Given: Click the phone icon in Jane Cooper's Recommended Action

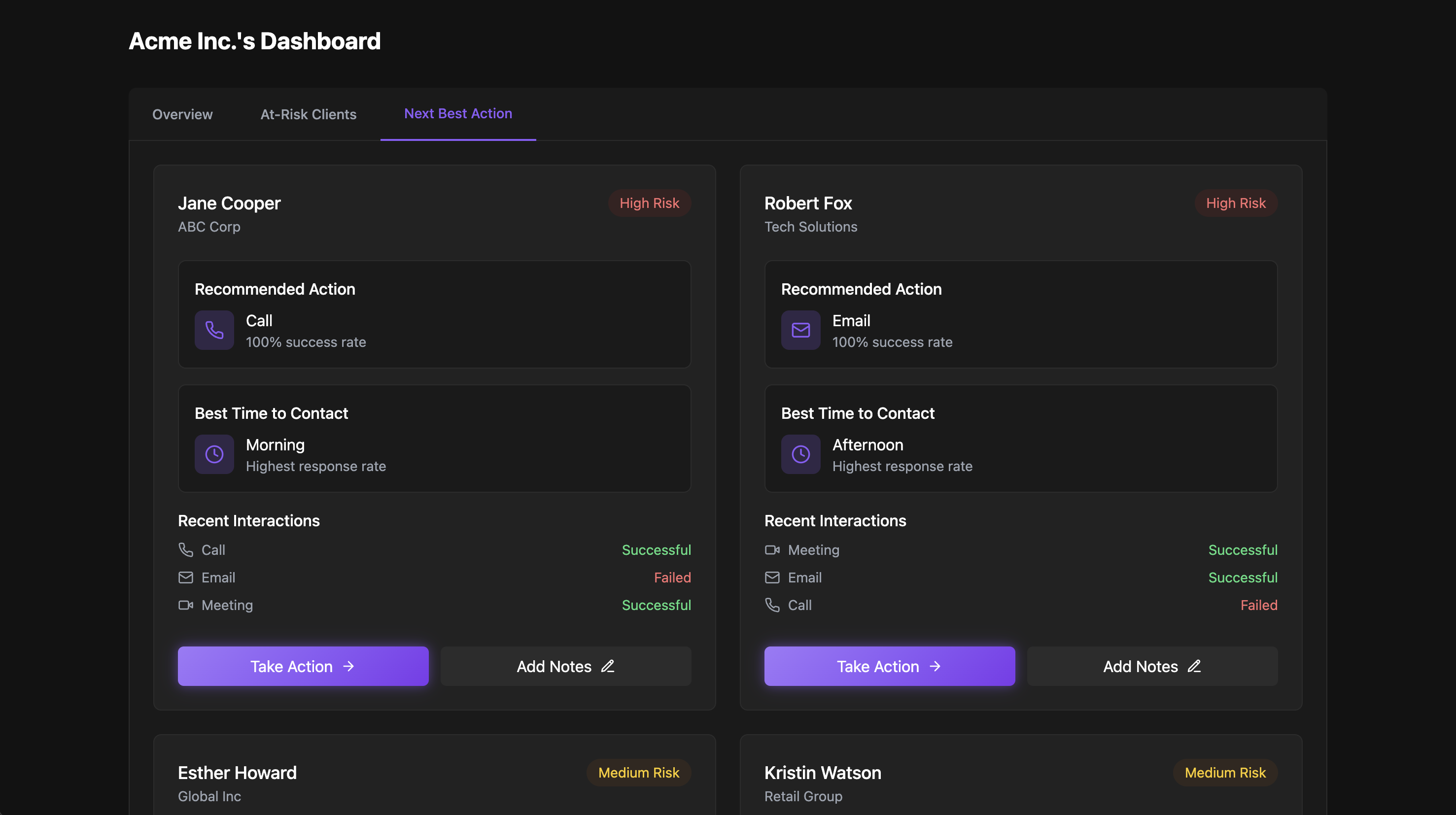Looking at the screenshot, I should 214,330.
